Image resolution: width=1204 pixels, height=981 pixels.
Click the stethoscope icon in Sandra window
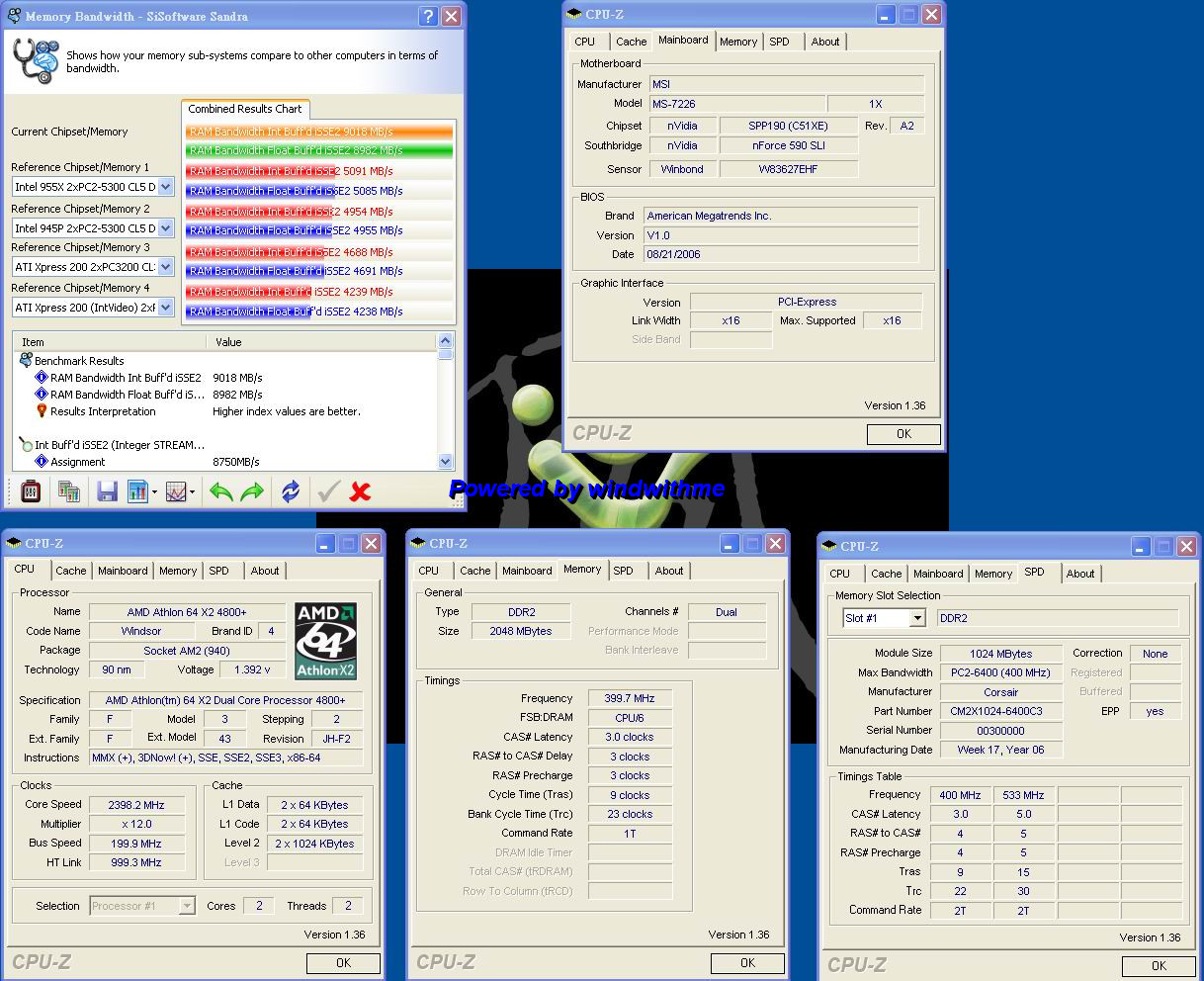click(35, 61)
